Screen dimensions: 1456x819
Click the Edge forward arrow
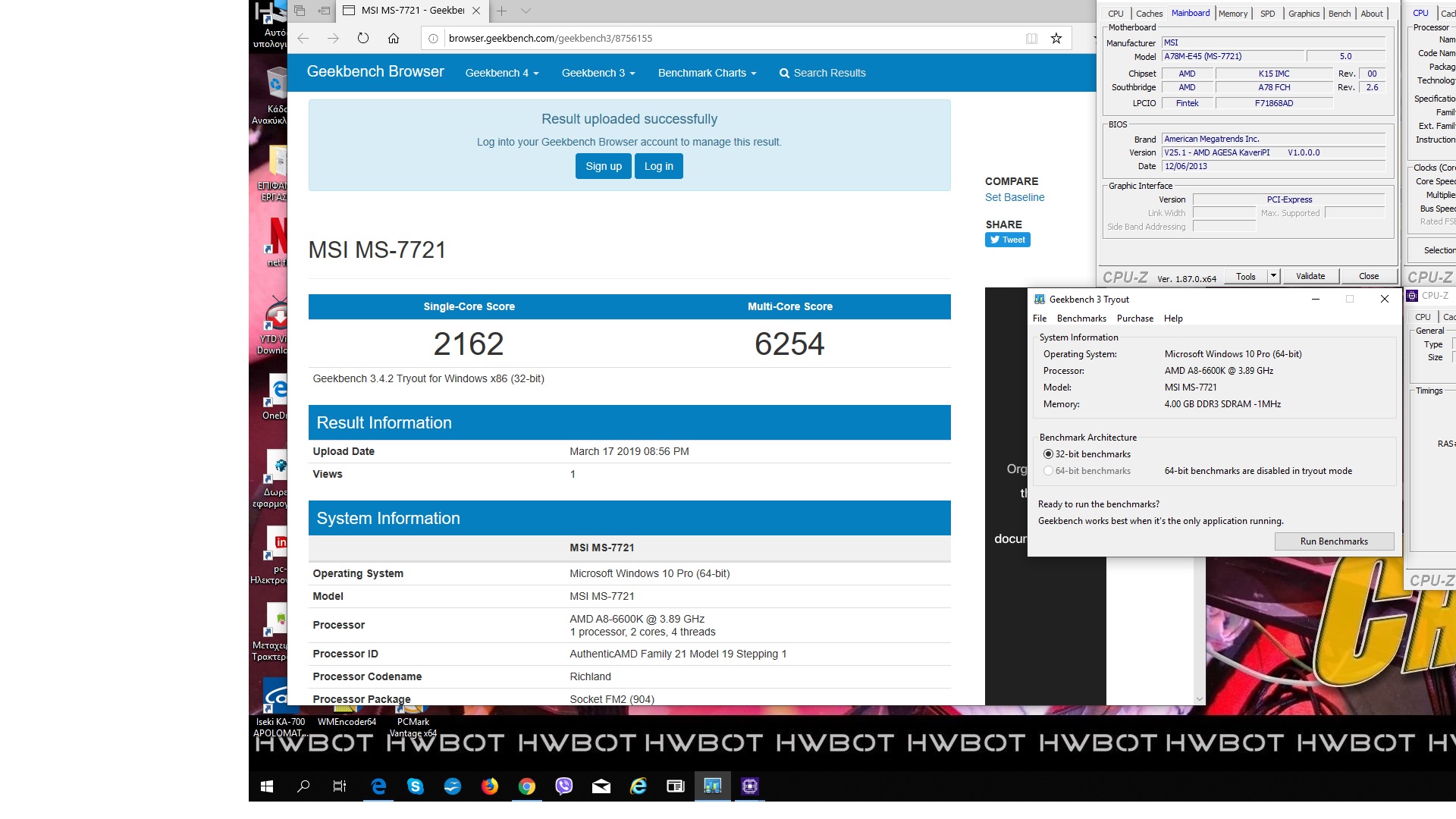(x=333, y=39)
